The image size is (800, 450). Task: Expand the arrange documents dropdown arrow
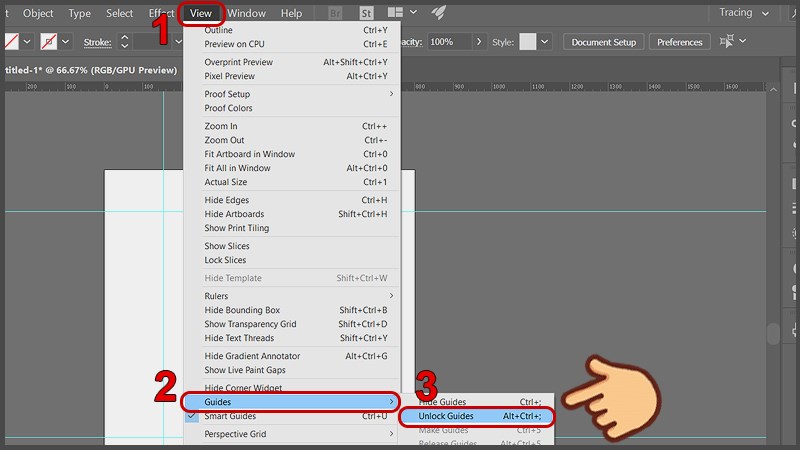pyautogui.click(x=413, y=12)
